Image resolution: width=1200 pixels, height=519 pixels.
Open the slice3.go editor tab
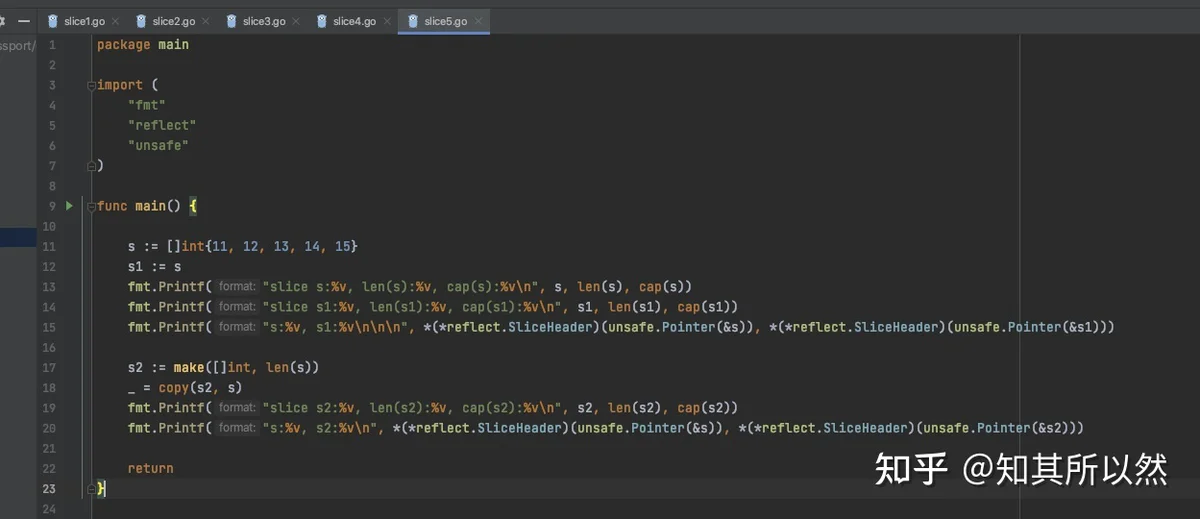tap(264, 21)
